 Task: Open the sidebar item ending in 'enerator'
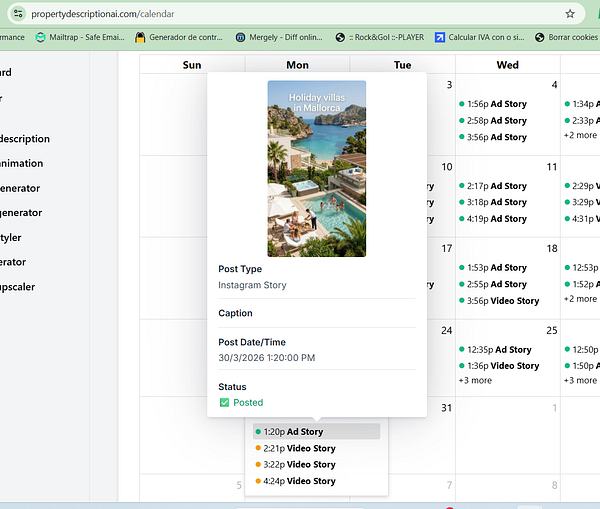[20, 188]
